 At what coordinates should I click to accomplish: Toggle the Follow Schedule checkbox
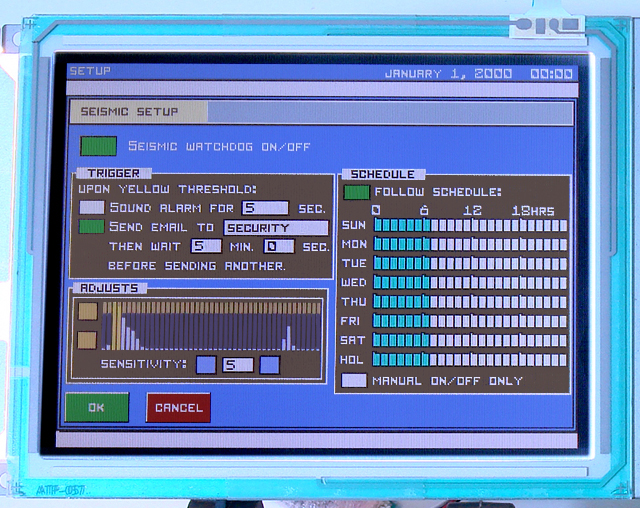356,191
